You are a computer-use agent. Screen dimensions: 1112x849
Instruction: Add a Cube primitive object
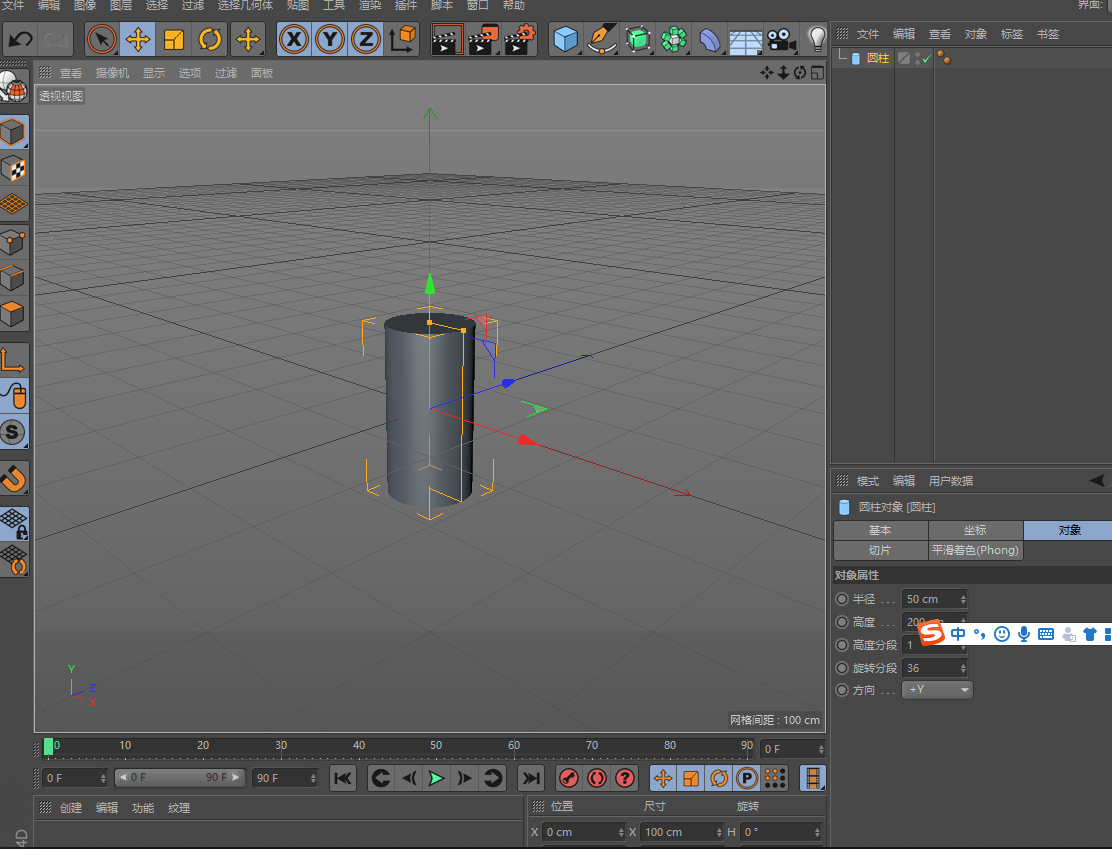(x=565, y=39)
